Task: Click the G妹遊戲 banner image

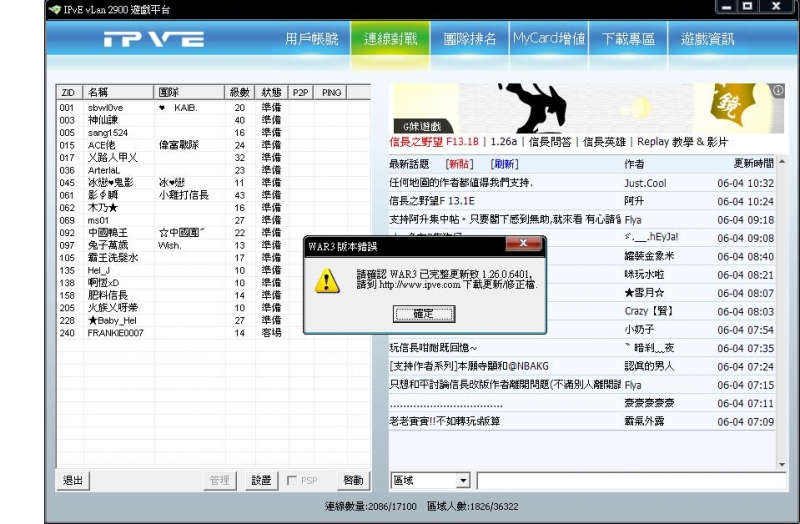Action: 587,108
